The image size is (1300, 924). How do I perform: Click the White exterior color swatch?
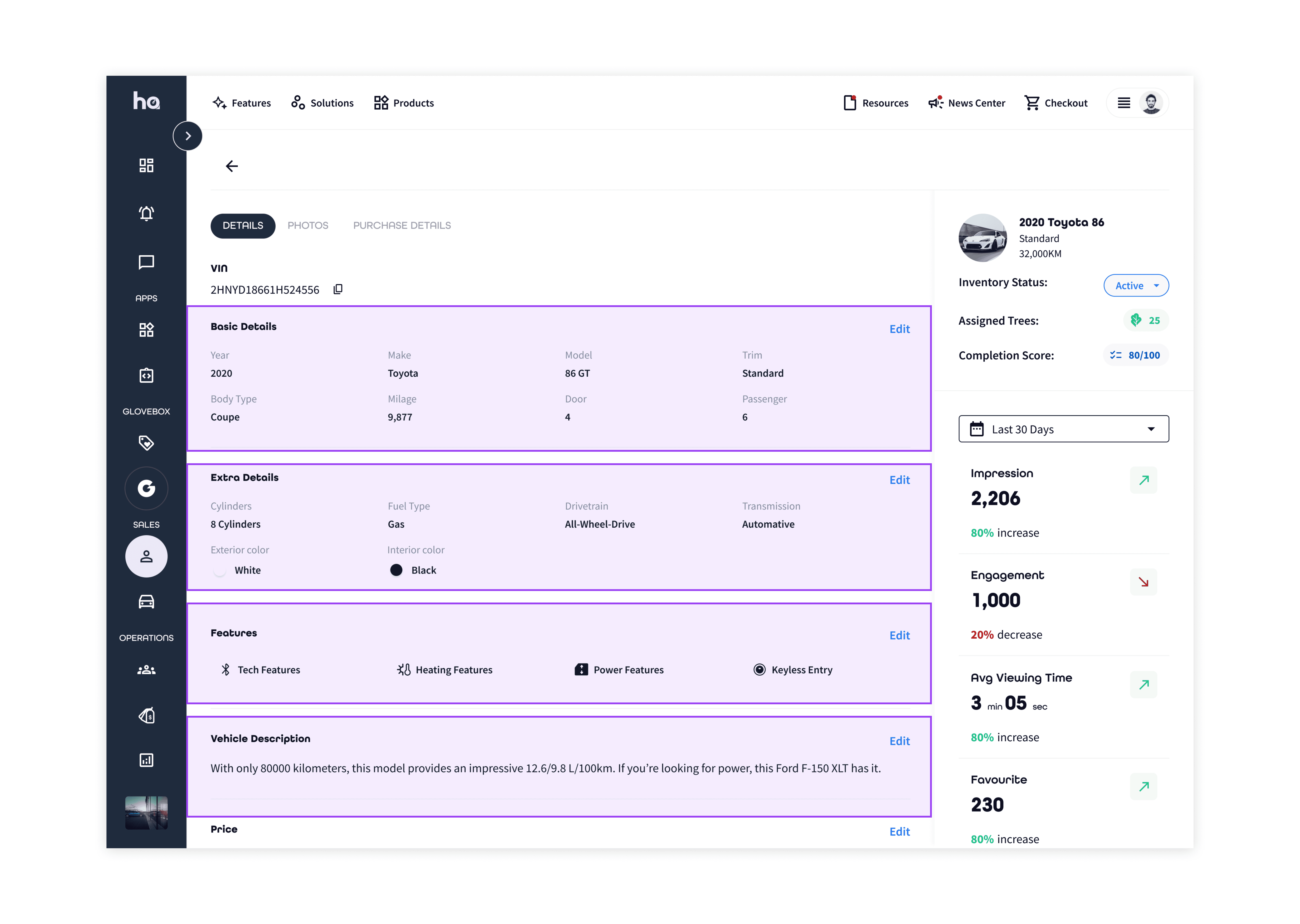pos(220,570)
